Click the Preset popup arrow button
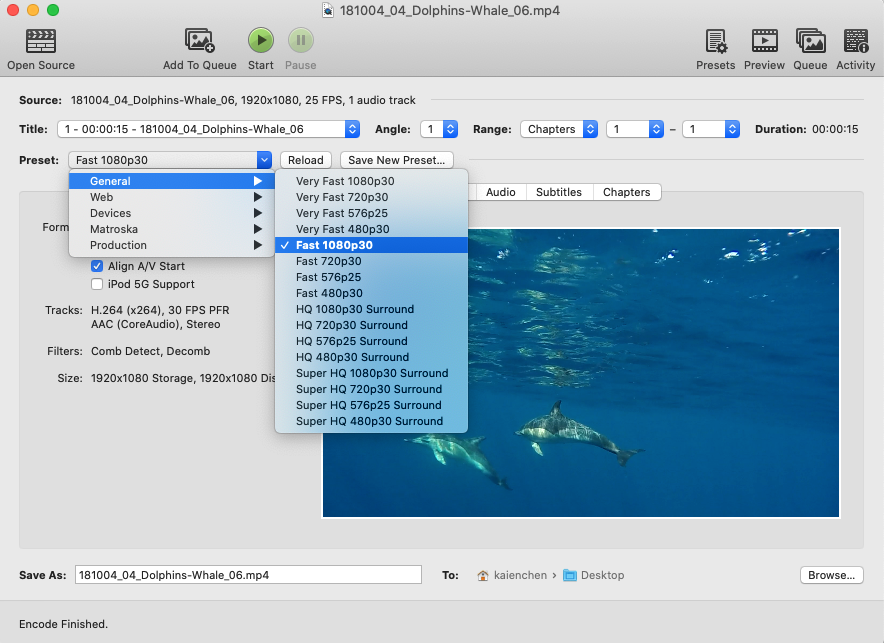 pos(264,160)
